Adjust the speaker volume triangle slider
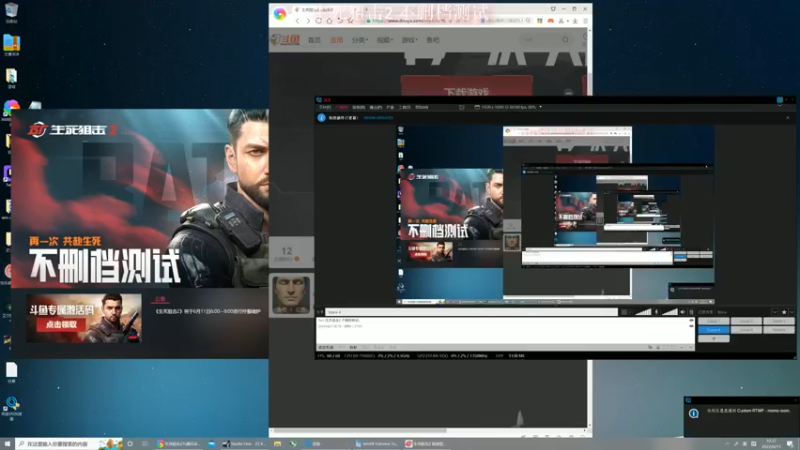This screenshot has width=800, height=450. (669, 312)
